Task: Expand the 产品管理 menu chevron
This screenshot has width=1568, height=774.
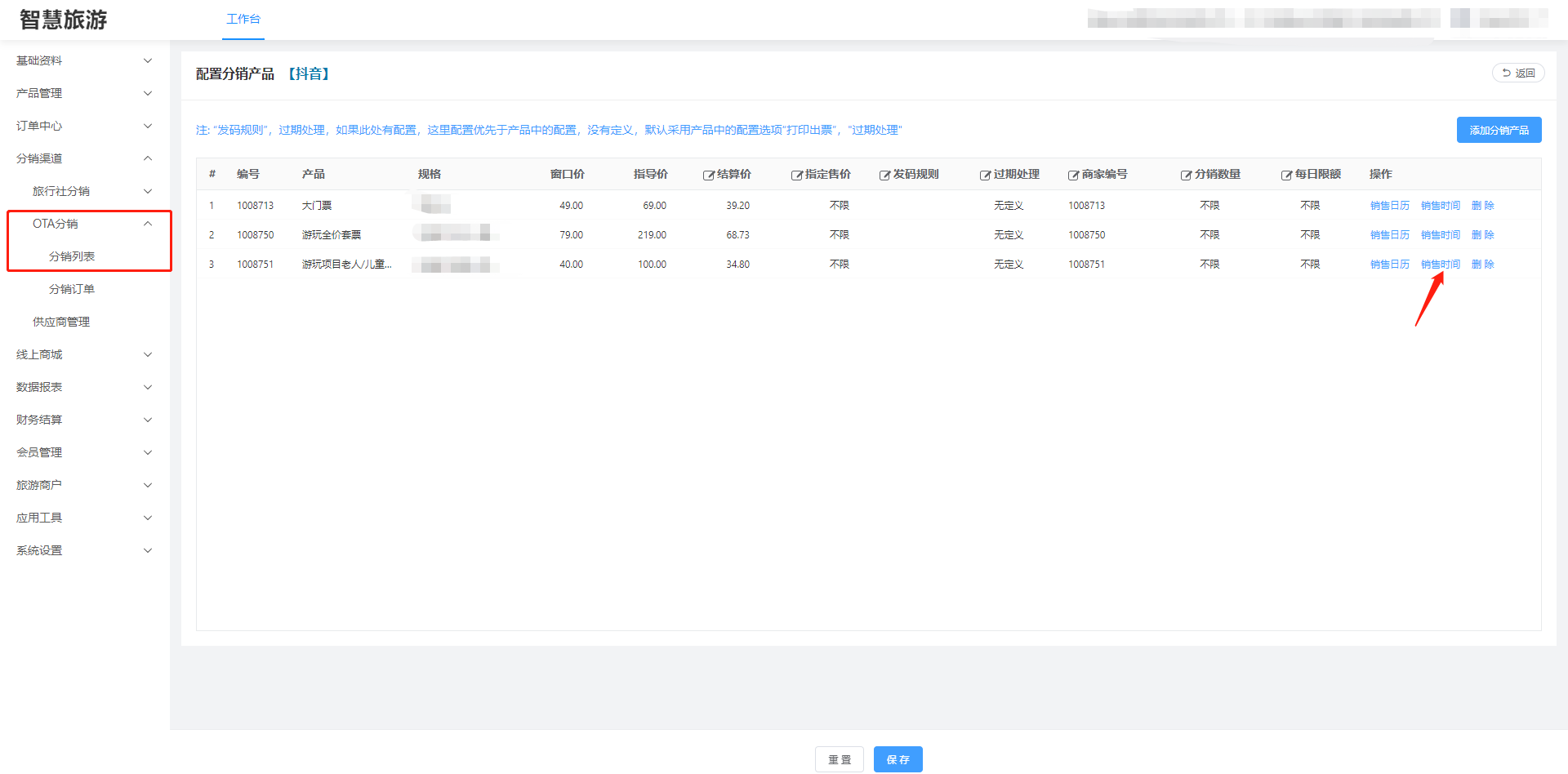Action: (x=148, y=93)
